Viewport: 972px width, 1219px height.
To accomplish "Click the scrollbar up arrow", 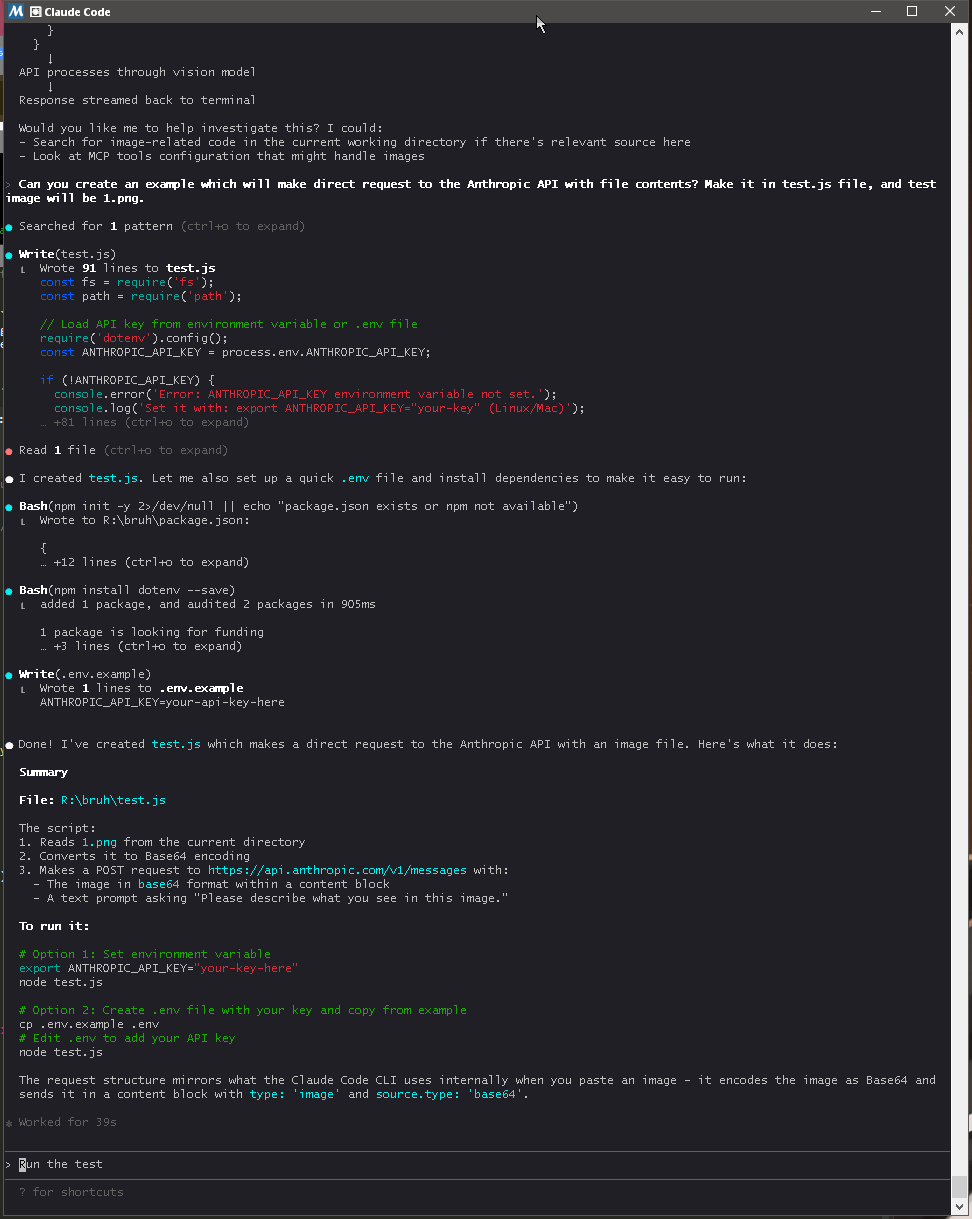I will (958, 31).
